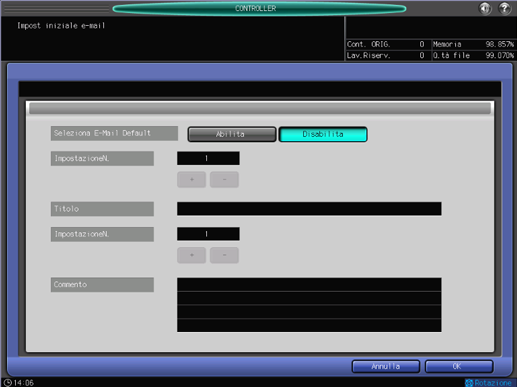
Task: Click the first ImpostazioneN. number field
Action: (x=208, y=158)
